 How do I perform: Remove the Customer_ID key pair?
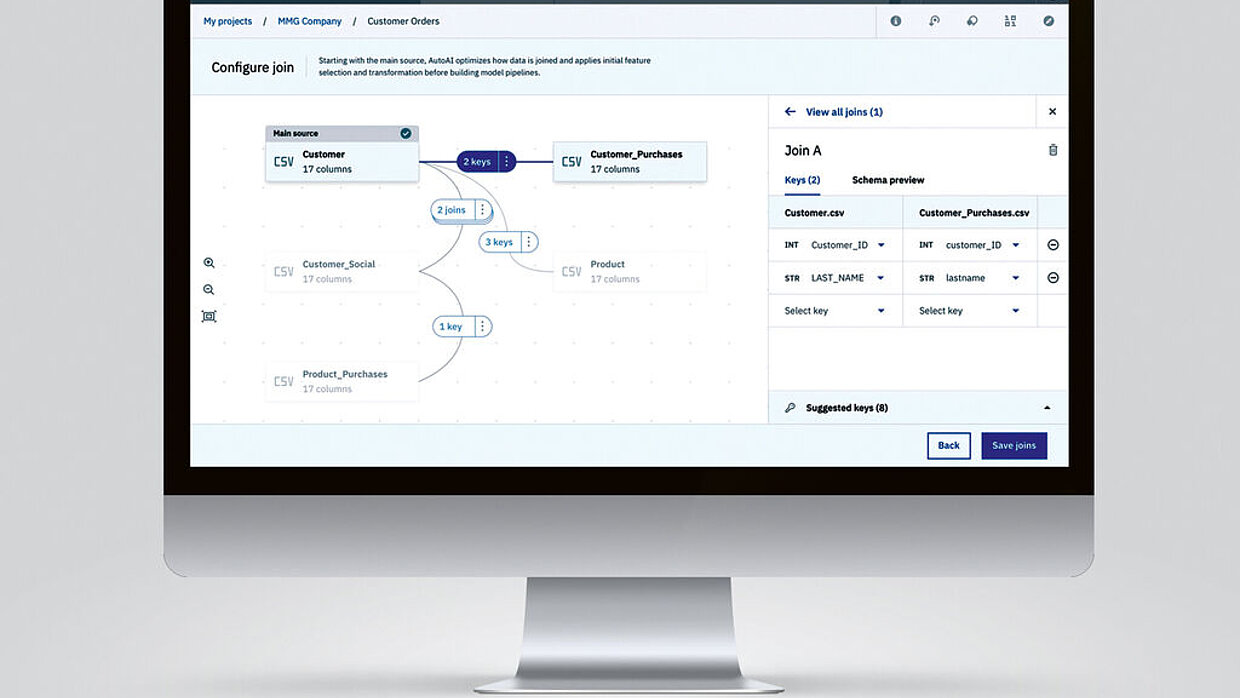pyautogui.click(x=1053, y=245)
